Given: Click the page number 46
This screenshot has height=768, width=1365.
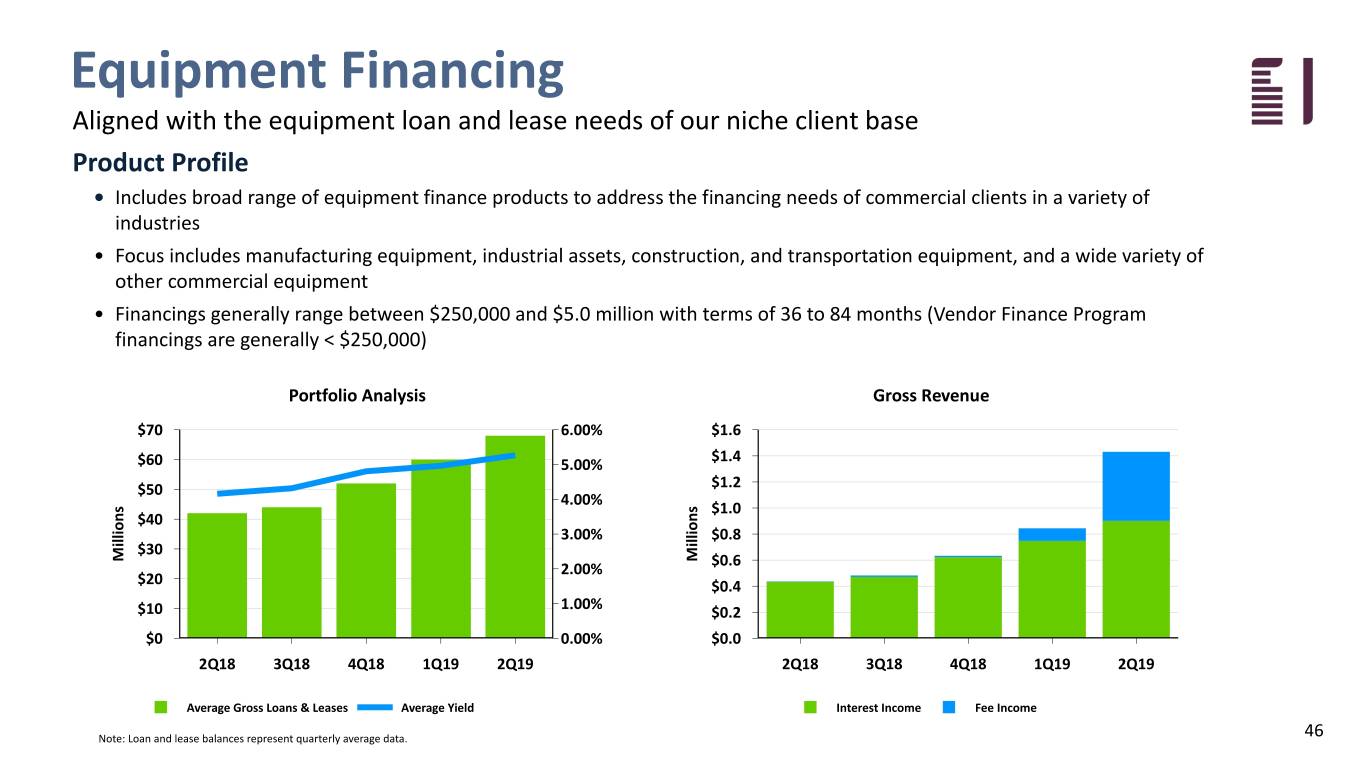Looking at the screenshot, I should point(1313,731).
